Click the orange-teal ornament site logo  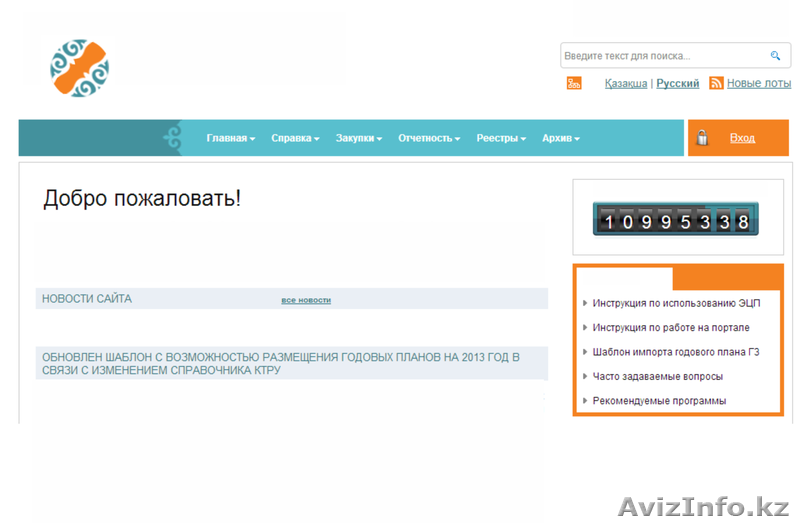80,68
